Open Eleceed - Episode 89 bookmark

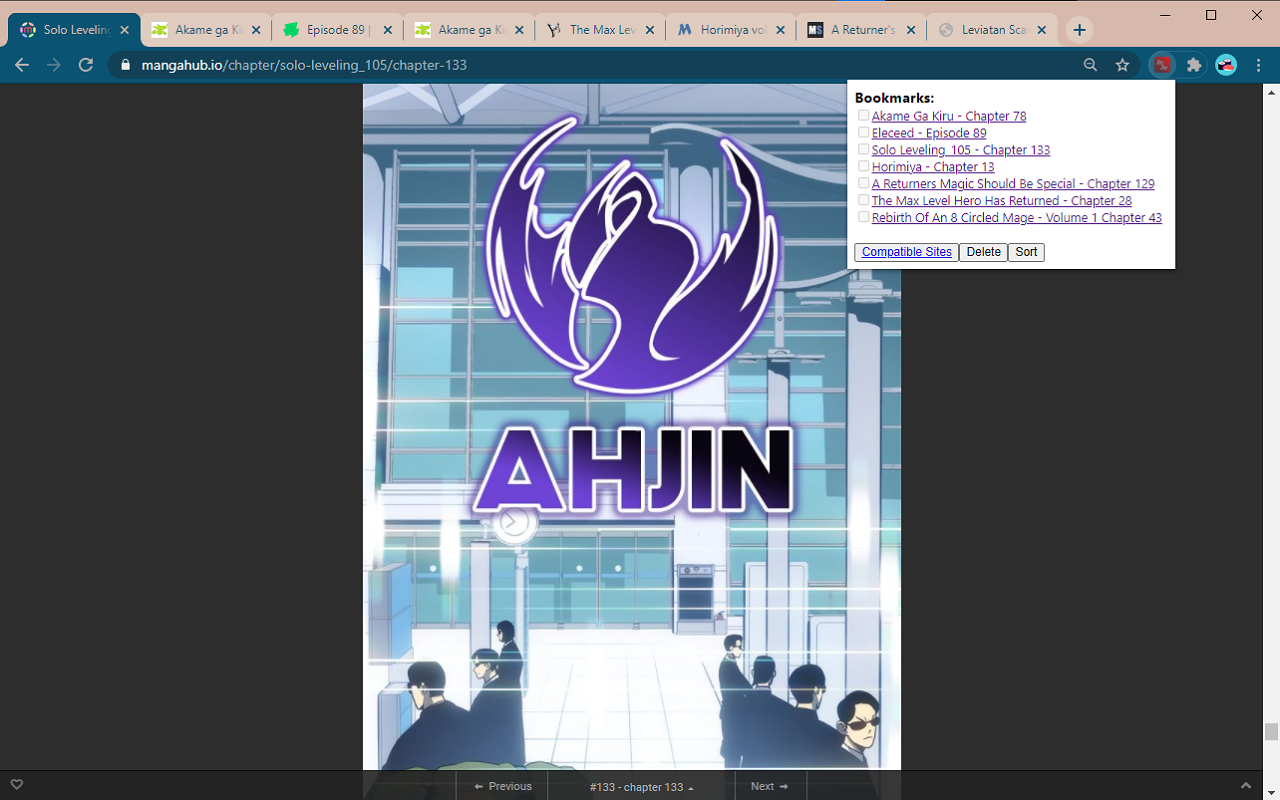(929, 133)
